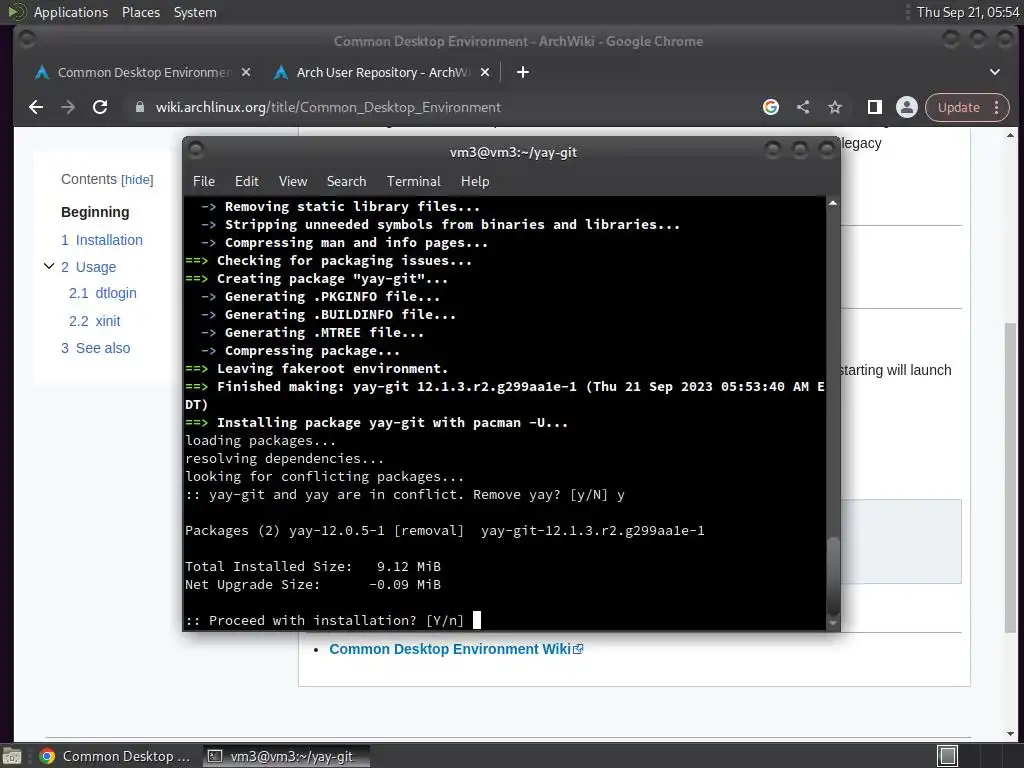Click Chrome window menu button top-left
The image size is (1024, 768).
click(x=27, y=40)
